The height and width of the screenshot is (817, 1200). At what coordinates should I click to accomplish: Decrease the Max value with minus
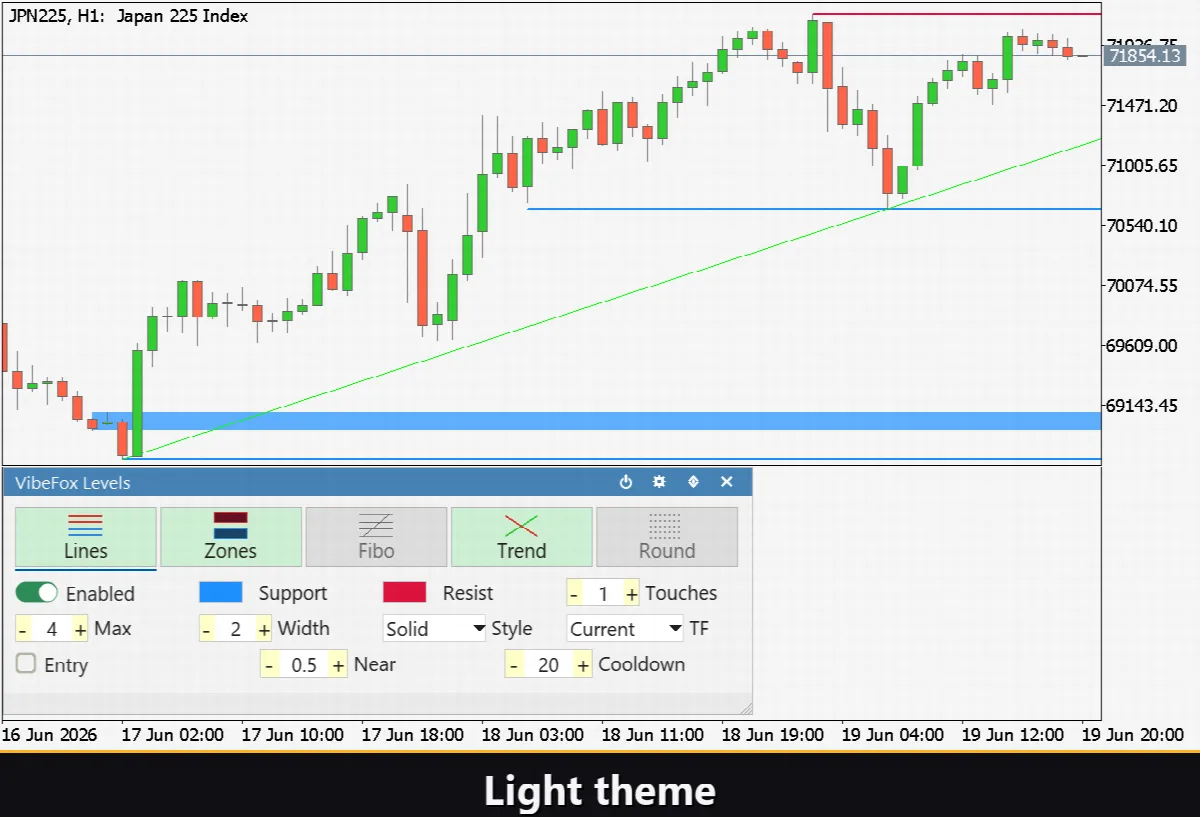pyautogui.click(x=23, y=629)
